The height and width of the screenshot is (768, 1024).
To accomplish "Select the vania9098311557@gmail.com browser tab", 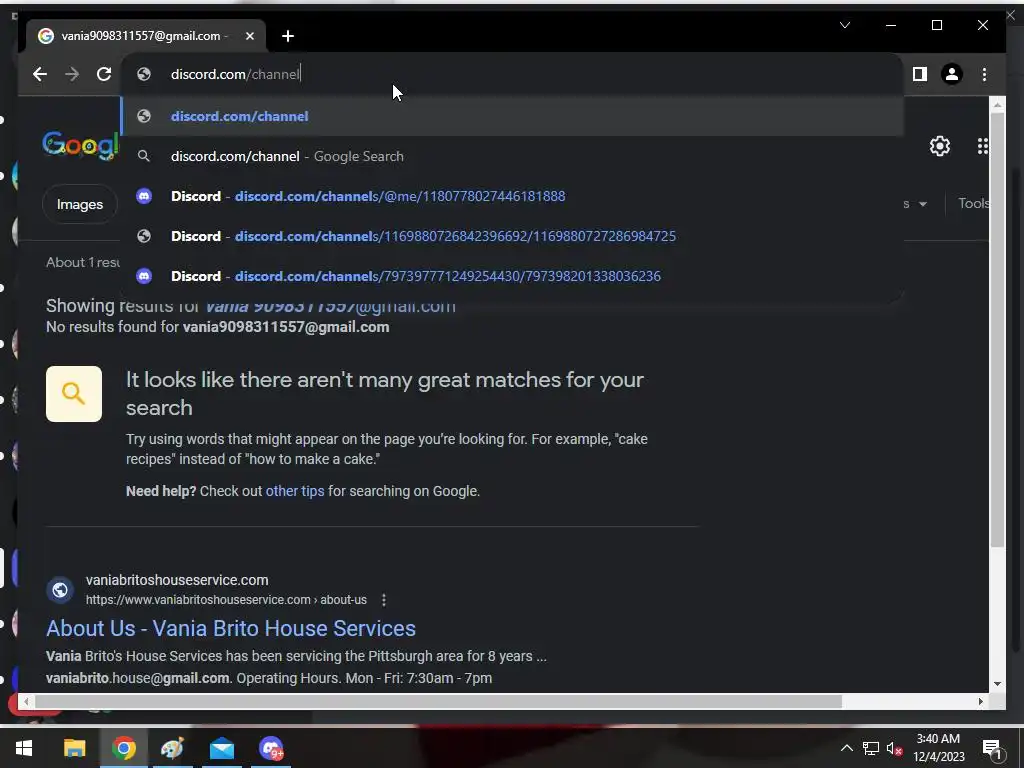I will tap(146, 36).
